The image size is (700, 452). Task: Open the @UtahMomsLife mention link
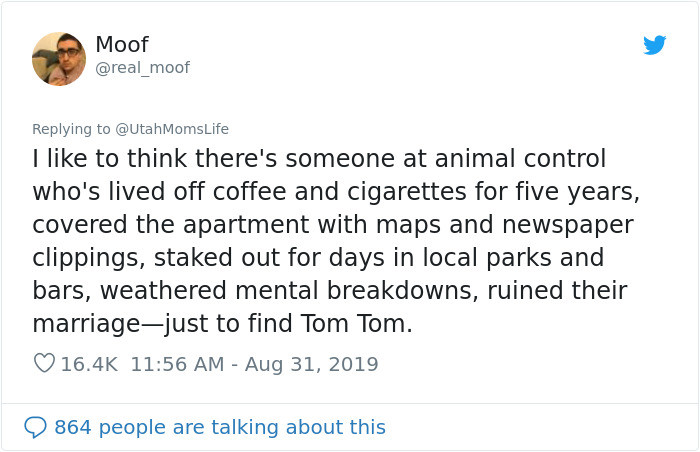click(x=172, y=129)
